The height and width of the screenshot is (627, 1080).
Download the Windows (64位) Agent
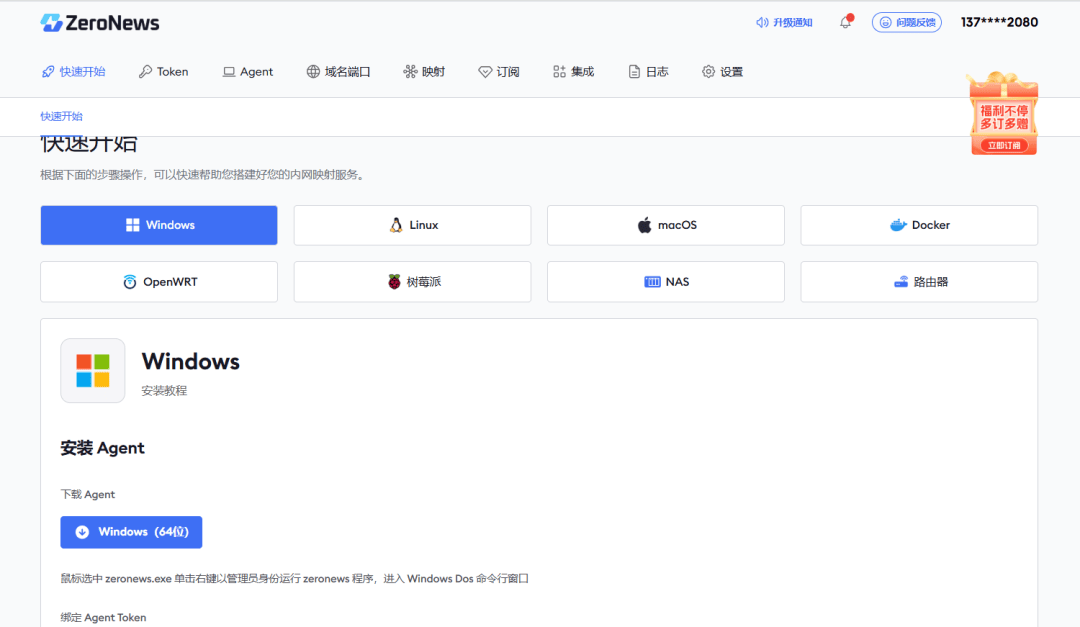pos(132,532)
